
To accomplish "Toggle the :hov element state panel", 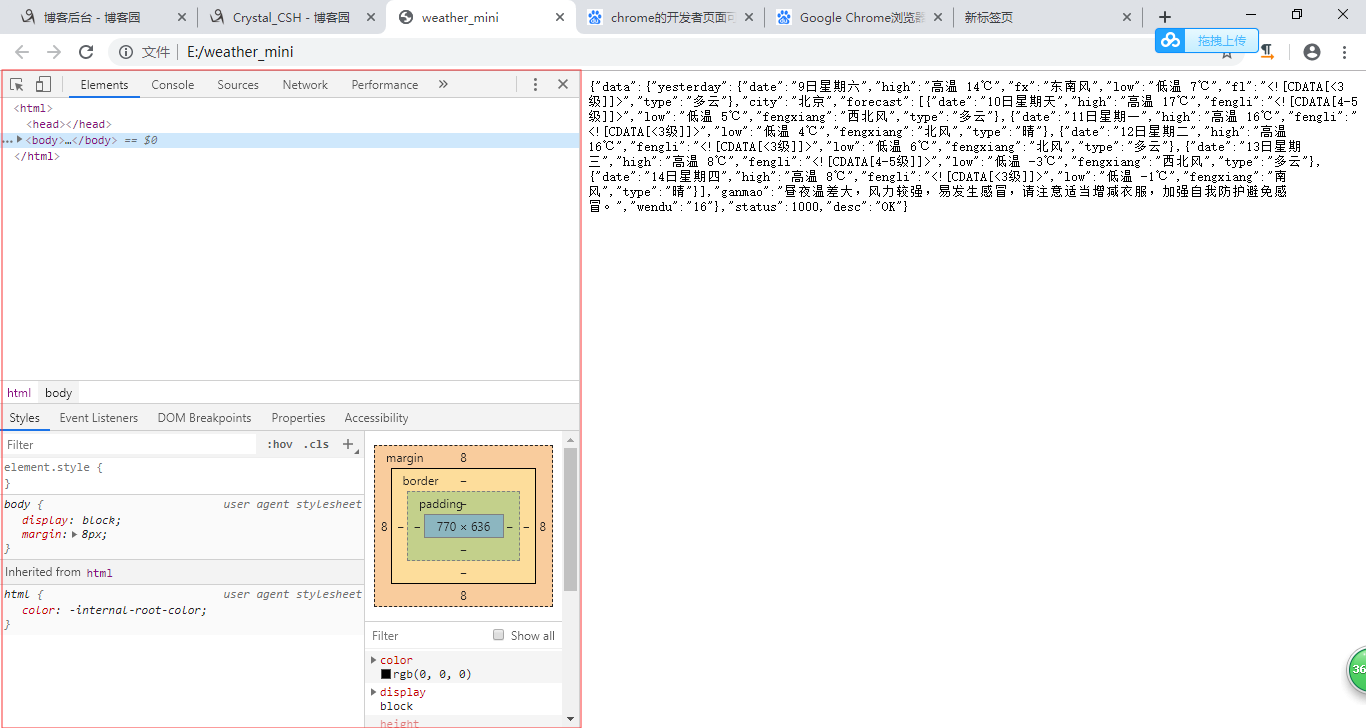I will [280, 445].
